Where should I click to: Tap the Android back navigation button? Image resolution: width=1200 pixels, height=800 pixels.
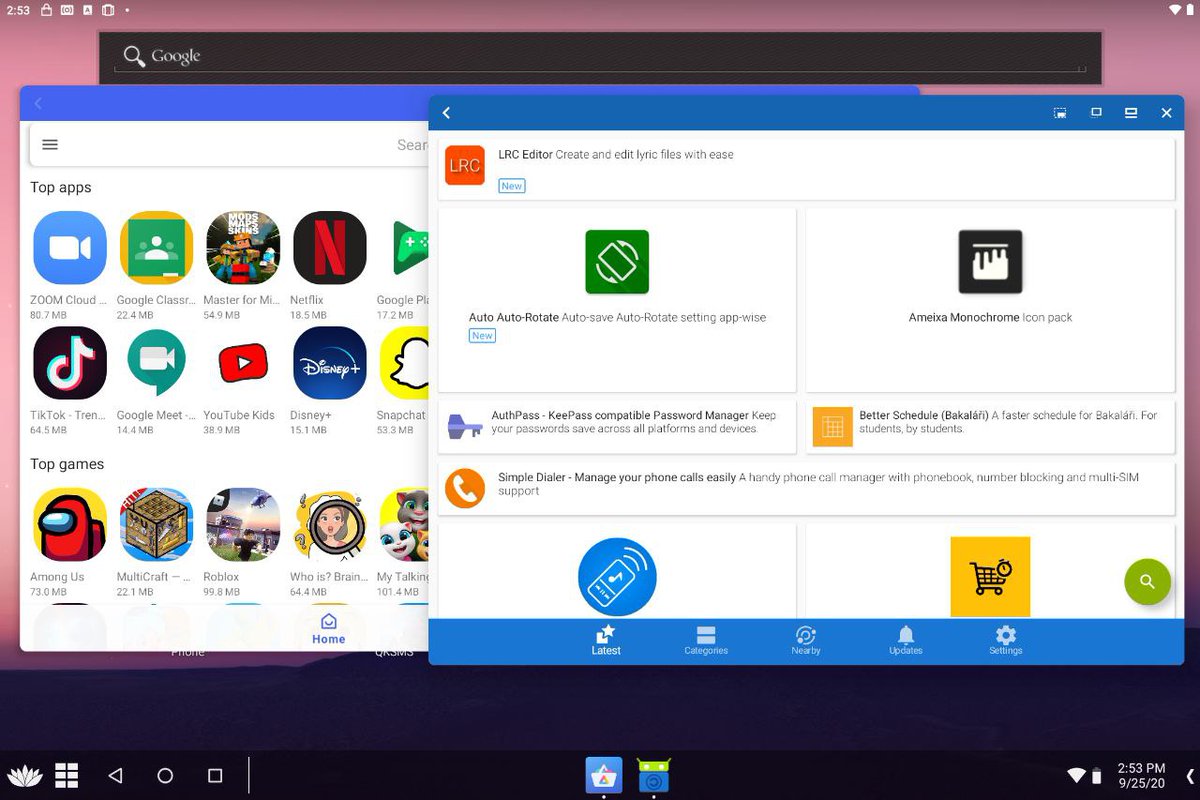115,775
